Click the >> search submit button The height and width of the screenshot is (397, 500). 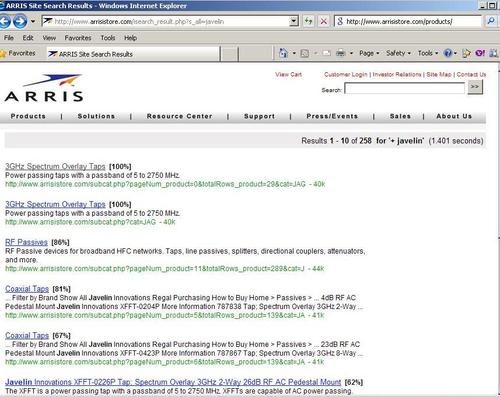click(x=475, y=87)
